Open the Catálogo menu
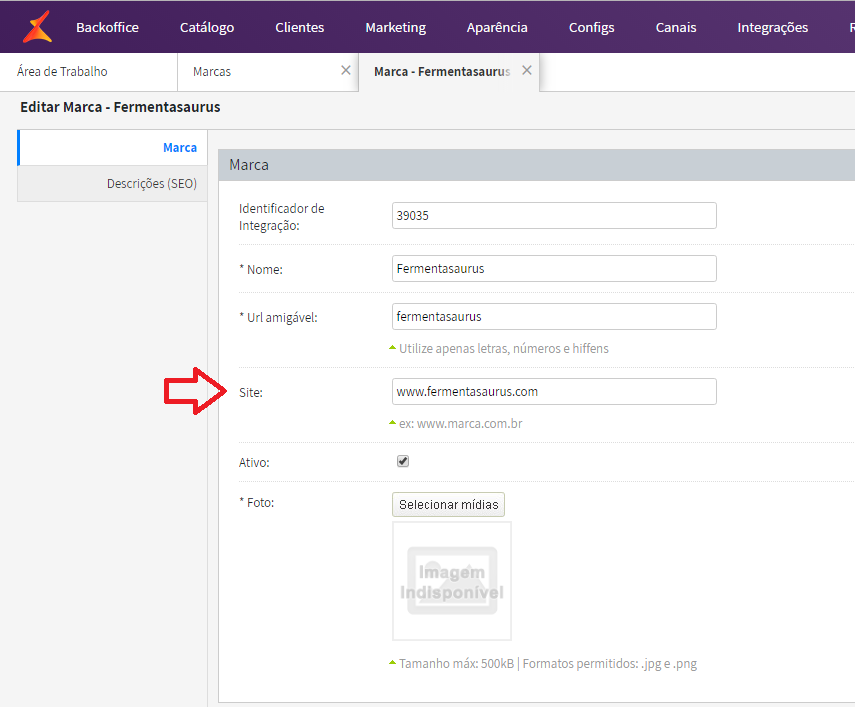 (207, 27)
